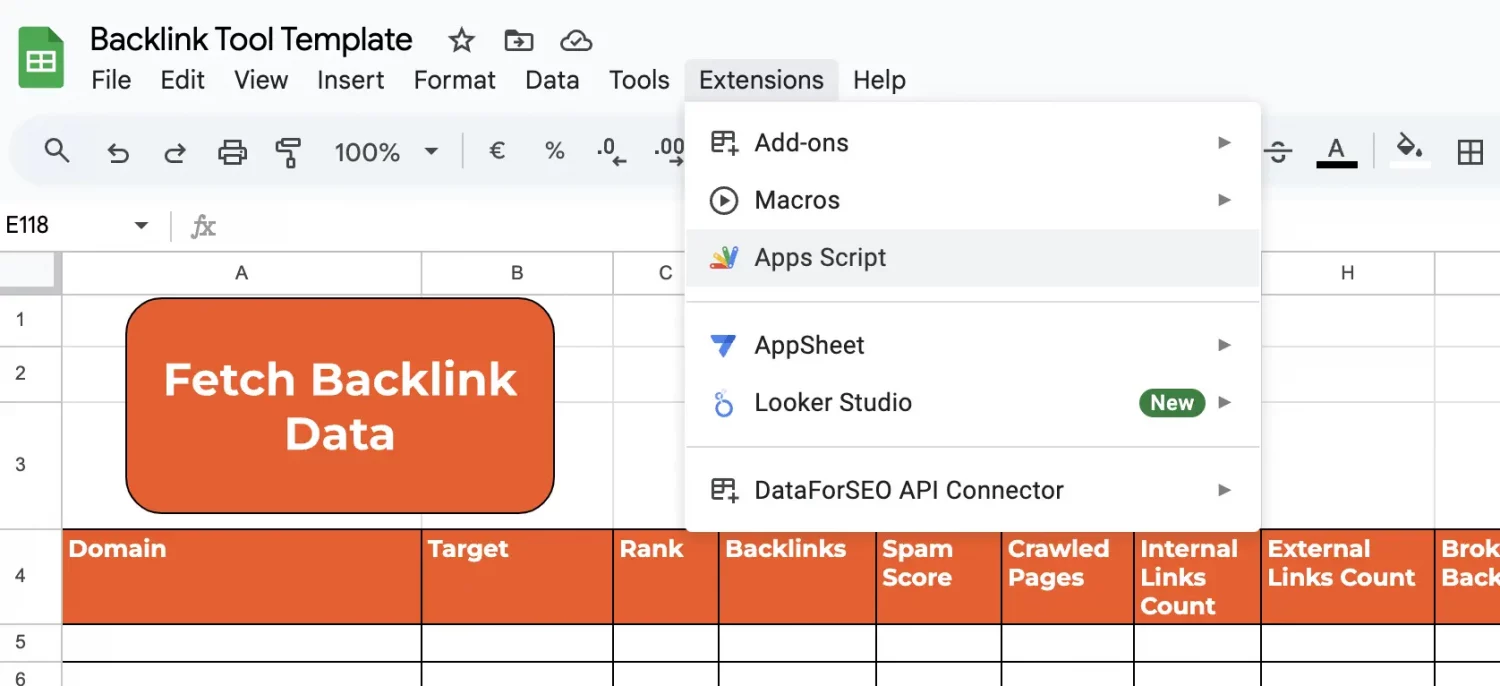Image resolution: width=1500 pixels, height=686 pixels.
Task: Click the Looker Studio icon
Action: click(x=724, y=403)
